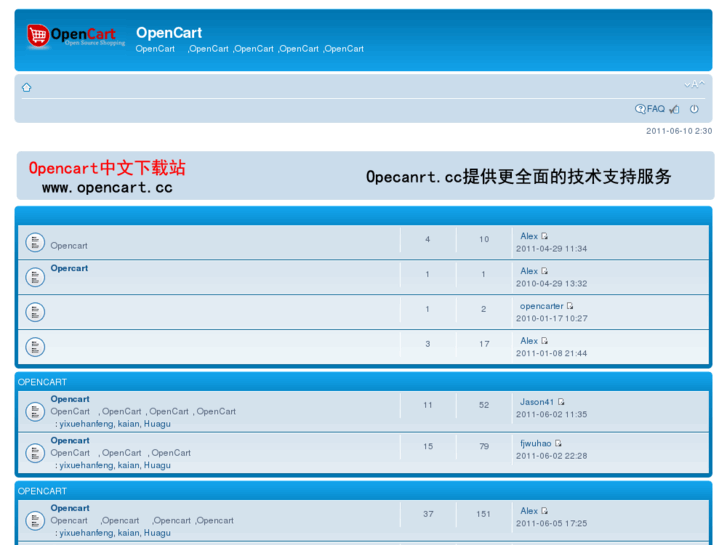
Task: Open the opencarter user profile
Action: (542, 306)
